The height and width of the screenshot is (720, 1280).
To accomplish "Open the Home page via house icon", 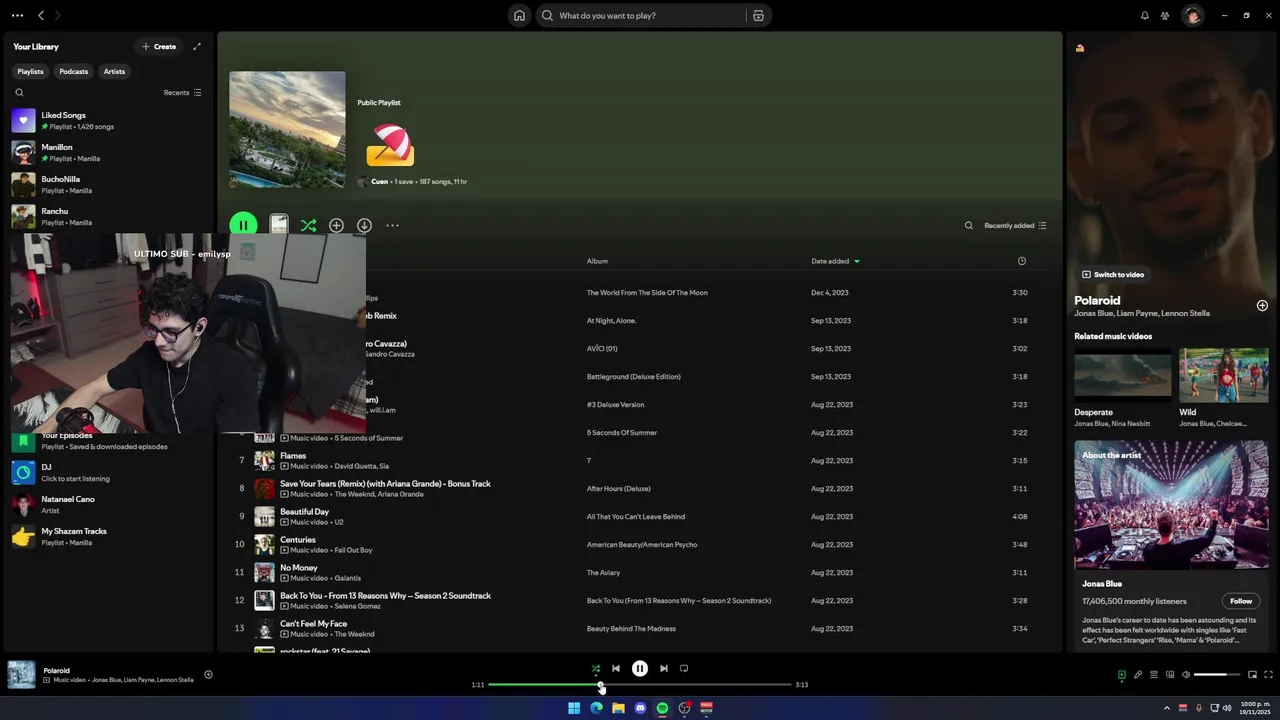I will coord(519,16).
